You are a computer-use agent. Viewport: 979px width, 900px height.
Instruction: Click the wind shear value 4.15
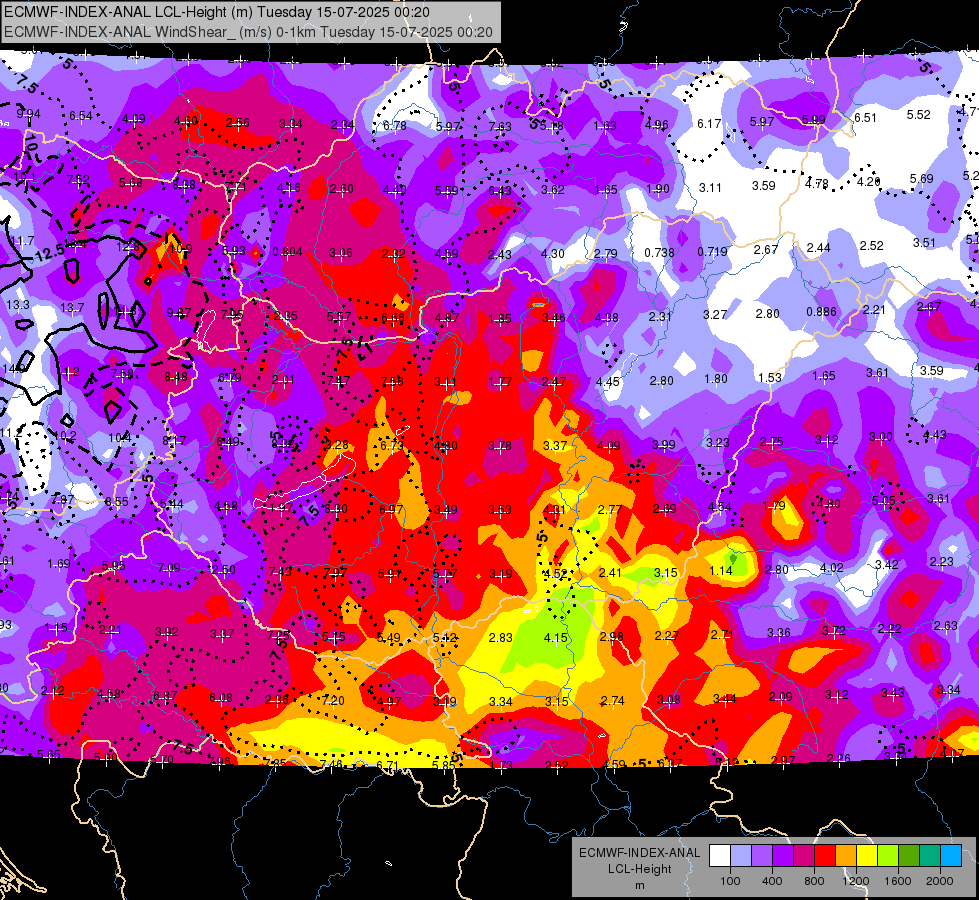click(x=556, y=637)
